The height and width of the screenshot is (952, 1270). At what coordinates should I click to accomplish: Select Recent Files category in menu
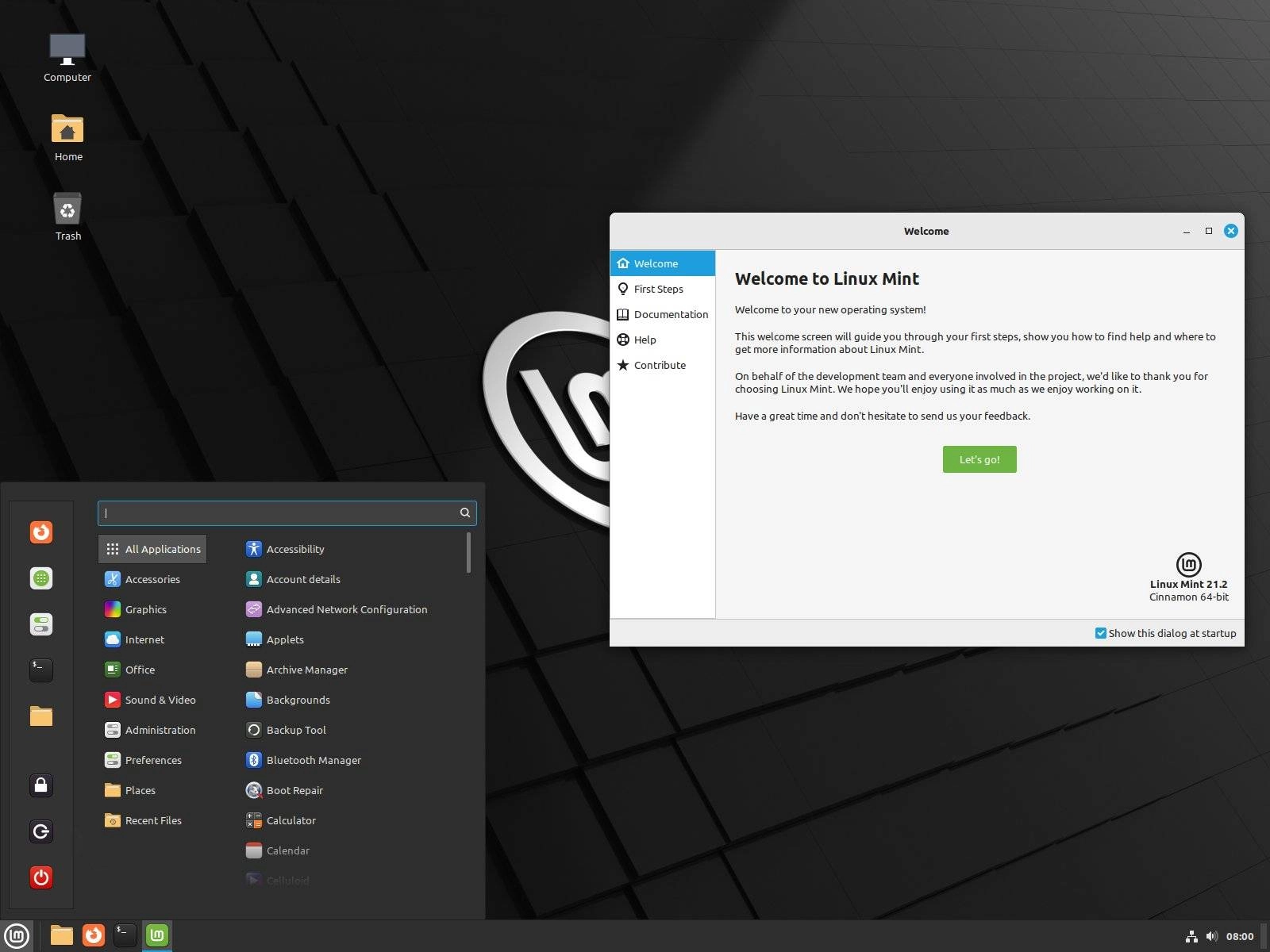[152, 820]
